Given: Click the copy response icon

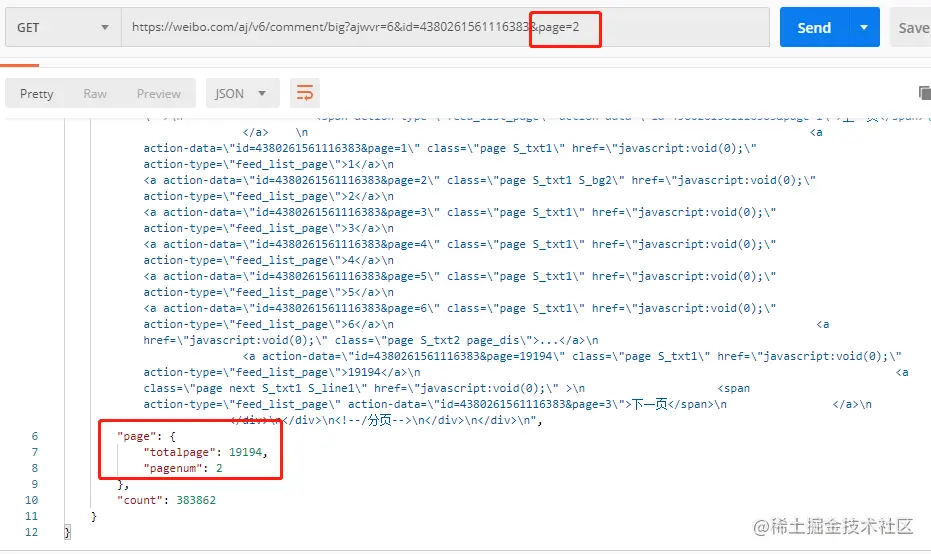Looking at the screenshot, I should [x=924, y=93].
